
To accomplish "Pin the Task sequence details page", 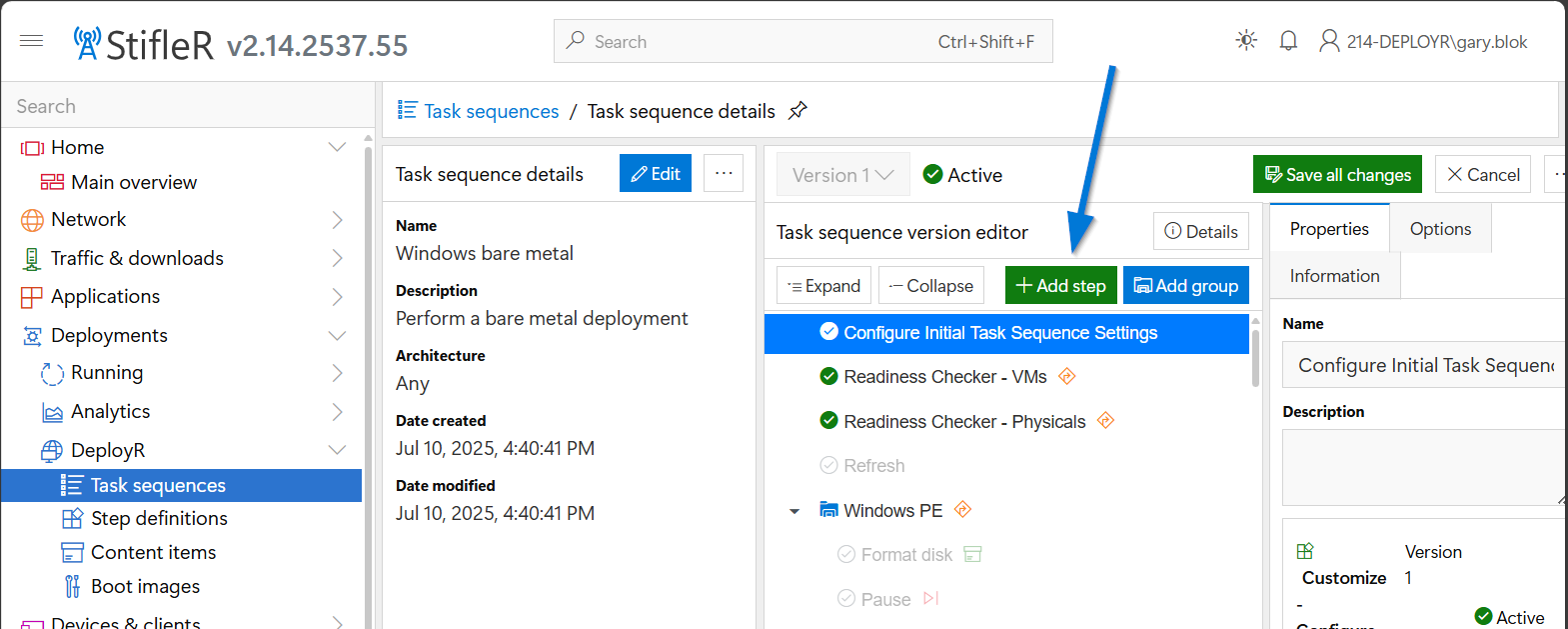I will pyautogui.click(x=797, y=111).
